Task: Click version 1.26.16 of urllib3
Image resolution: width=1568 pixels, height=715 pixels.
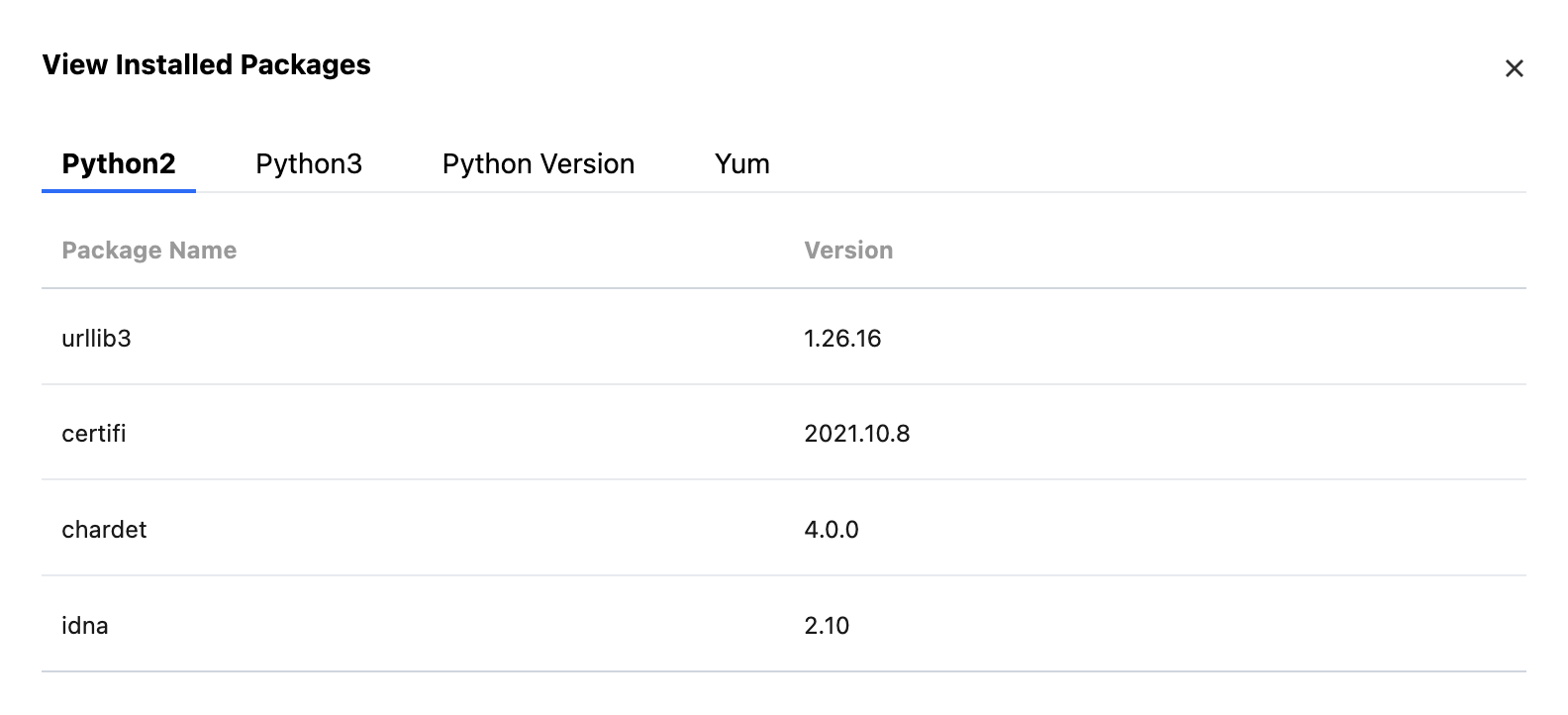Action: [842, 339]
